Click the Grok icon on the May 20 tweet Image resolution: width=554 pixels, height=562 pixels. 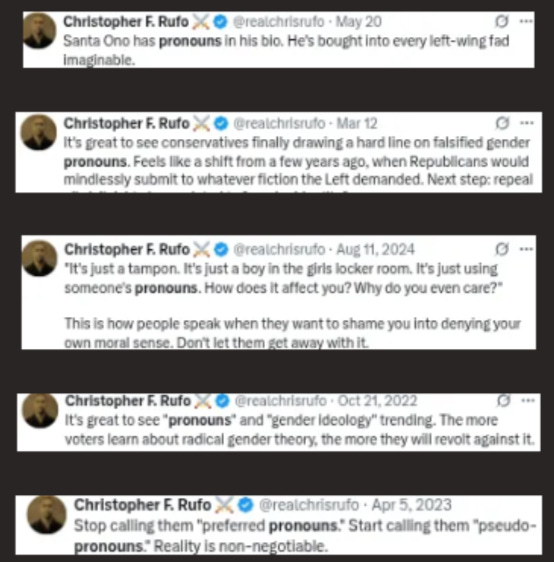pos(502,22)
